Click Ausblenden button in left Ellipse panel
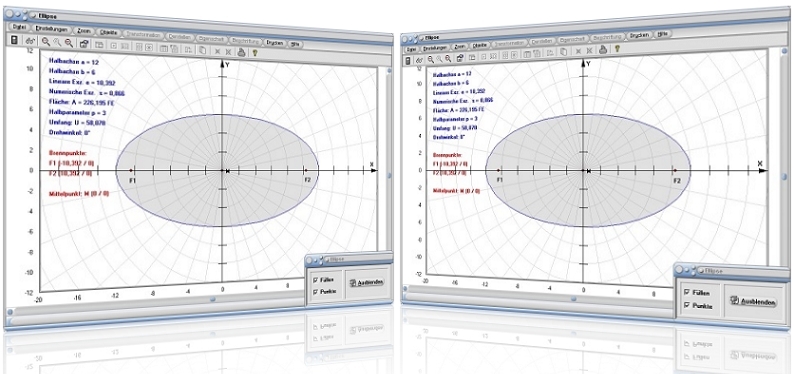This screenshot has width=794, height=374. point(367,282)
